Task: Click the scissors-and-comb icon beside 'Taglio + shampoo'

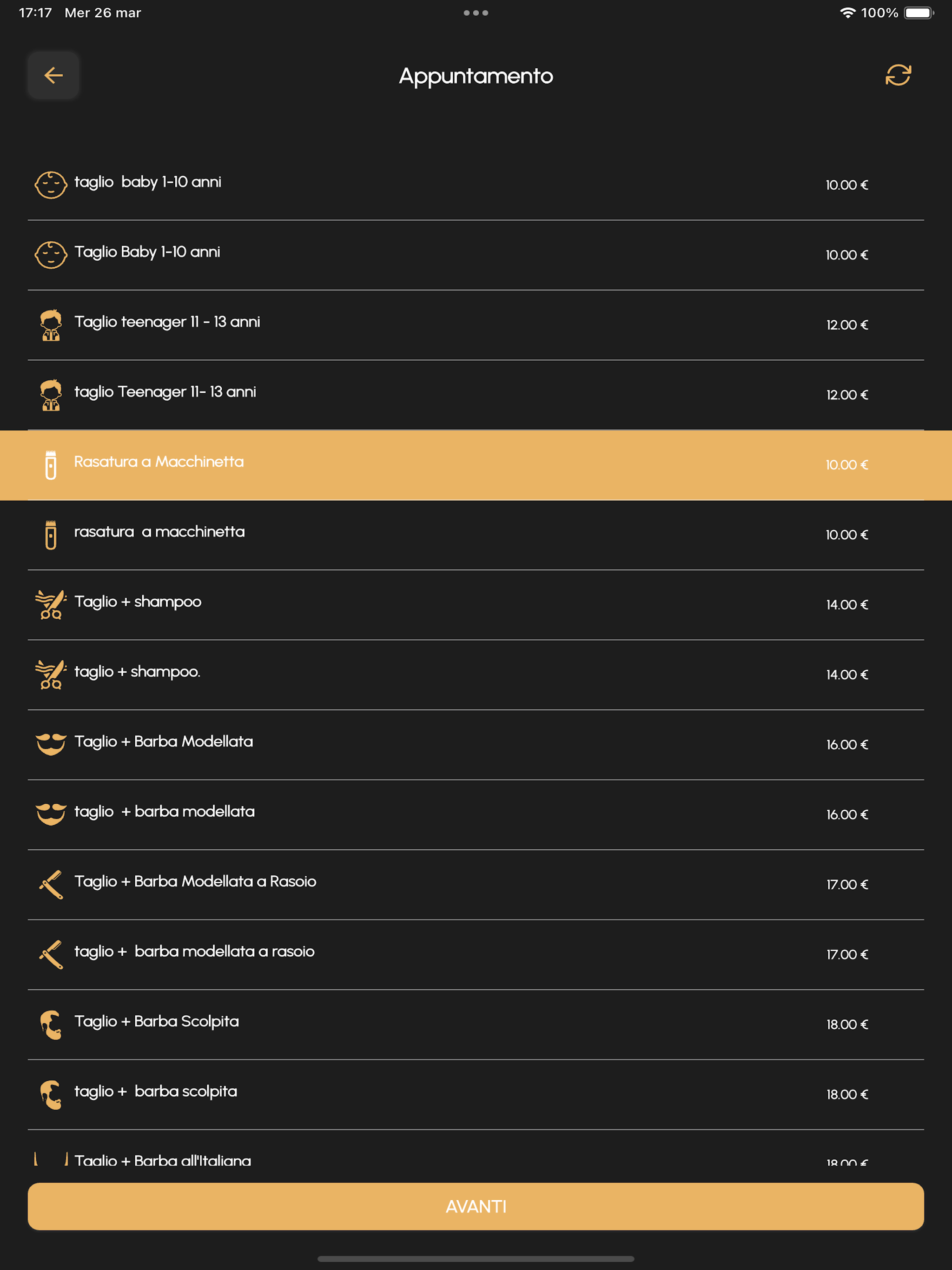Action: pyautogui.click(x=51, y=605)
